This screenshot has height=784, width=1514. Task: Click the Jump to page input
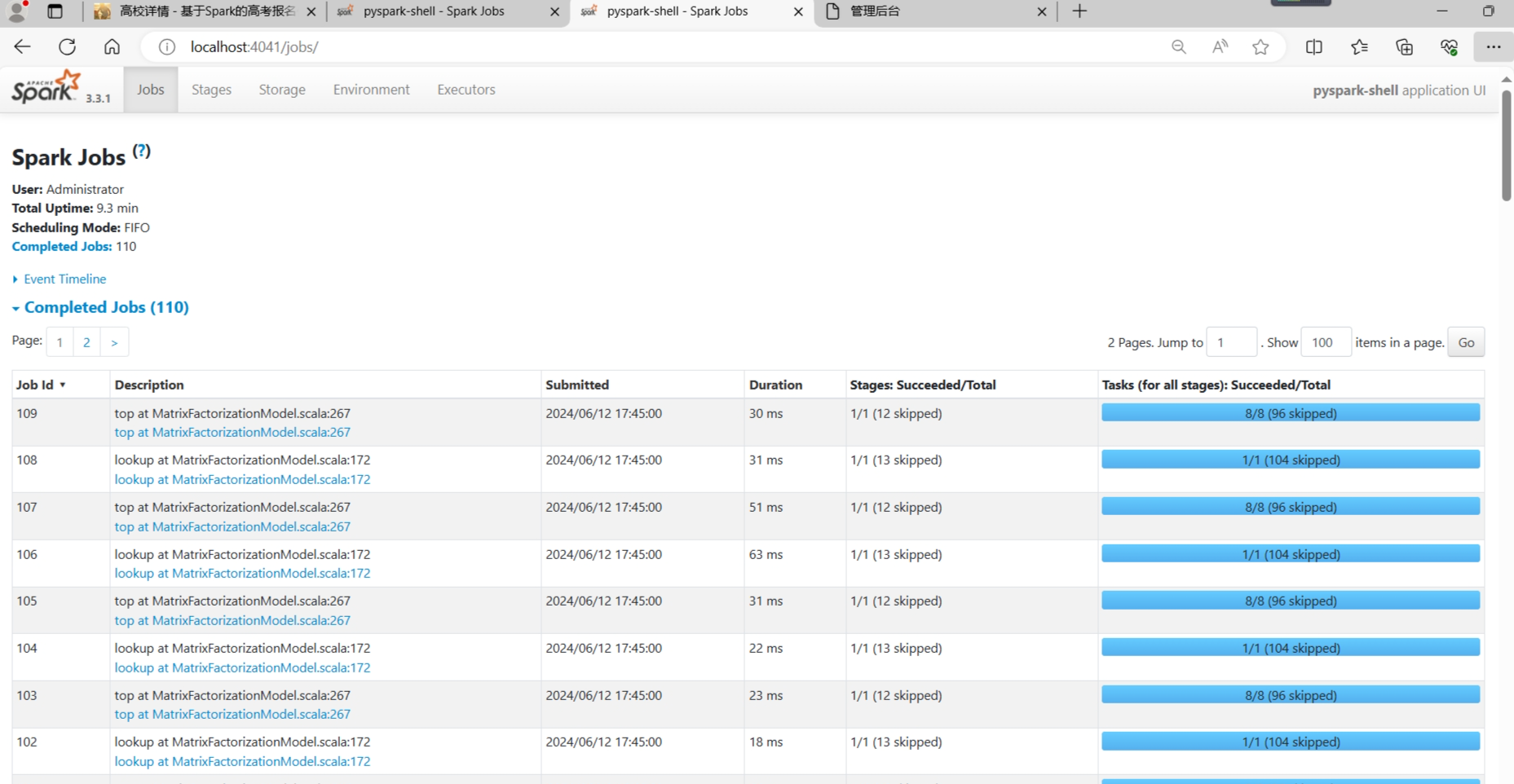point(1231,342)
